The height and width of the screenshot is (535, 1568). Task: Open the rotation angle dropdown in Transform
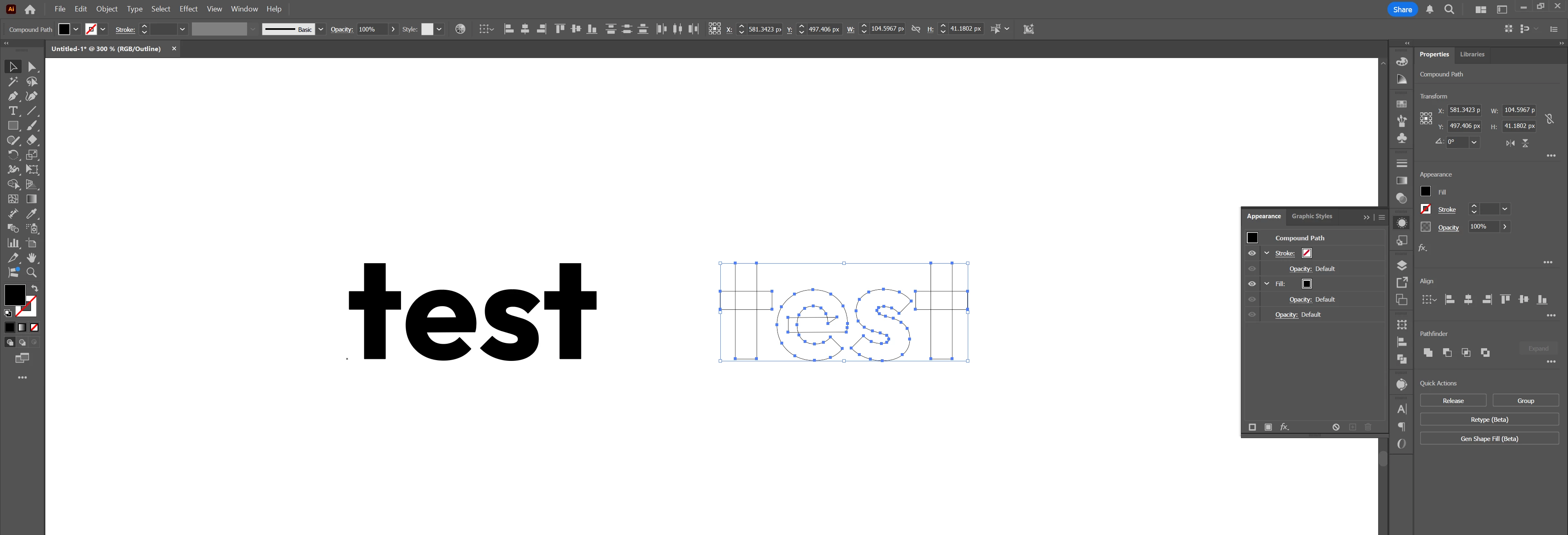tap(1474, 142)
